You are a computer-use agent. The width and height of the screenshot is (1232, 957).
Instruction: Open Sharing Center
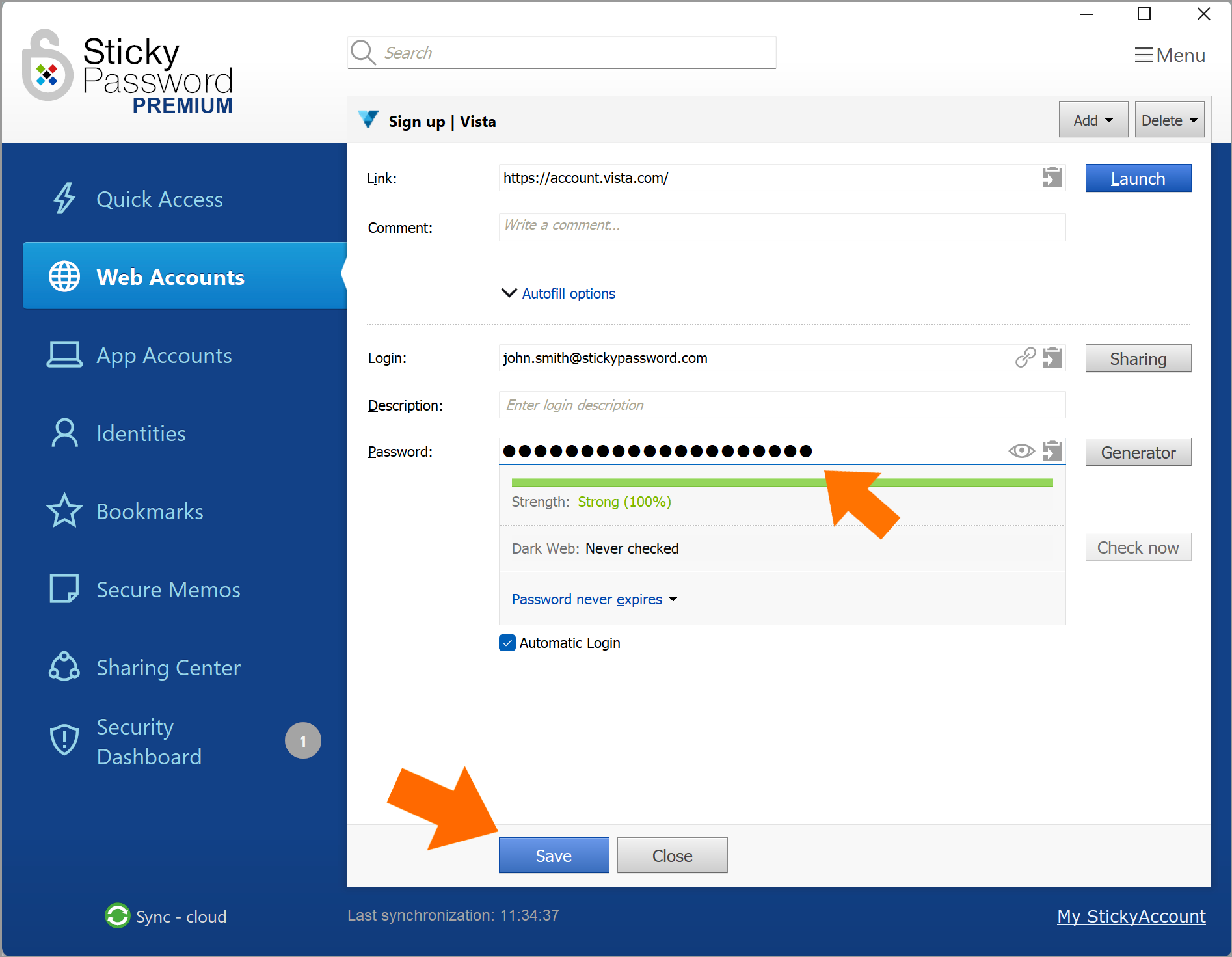pyautogui.click(x=168, y=667)
